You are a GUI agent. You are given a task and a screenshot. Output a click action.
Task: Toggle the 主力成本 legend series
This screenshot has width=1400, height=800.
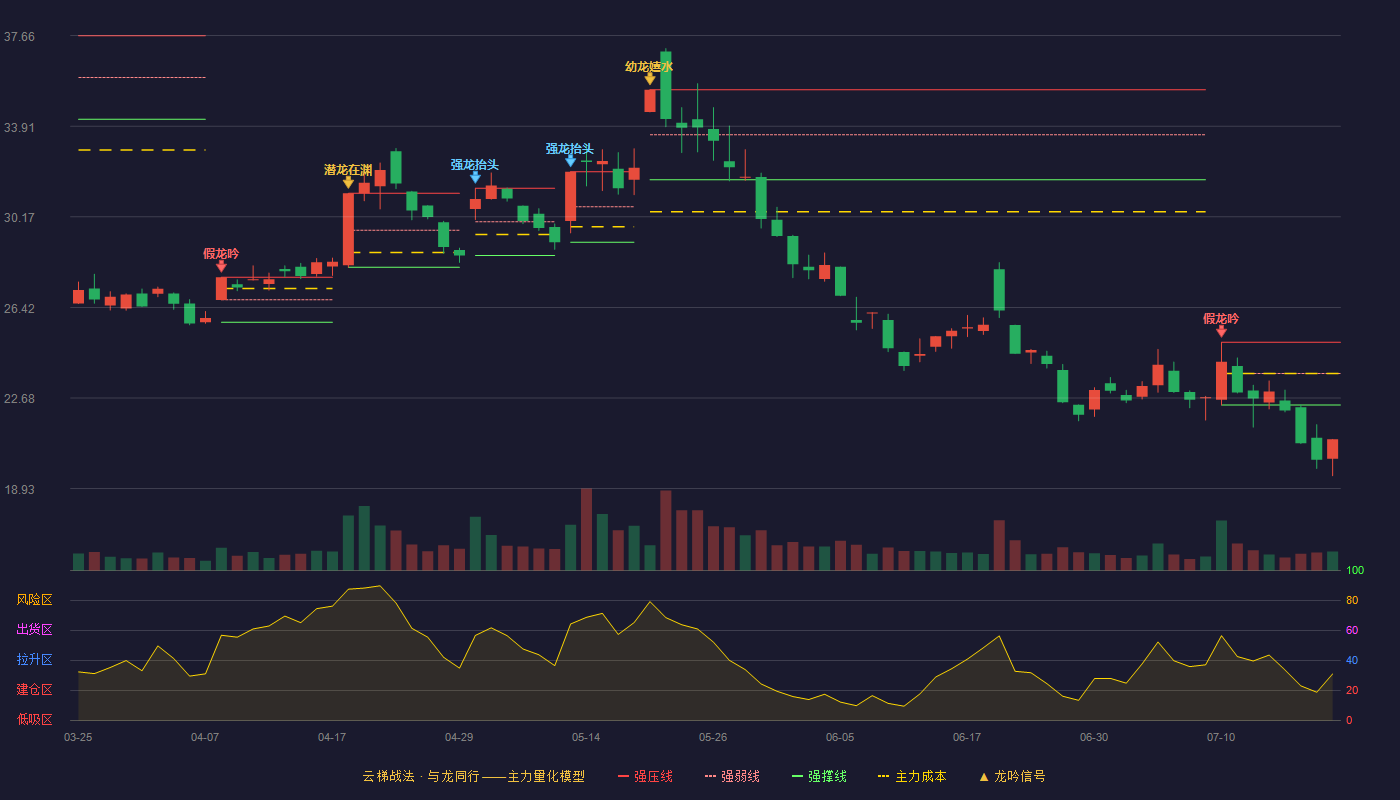[x=911, y=777]
